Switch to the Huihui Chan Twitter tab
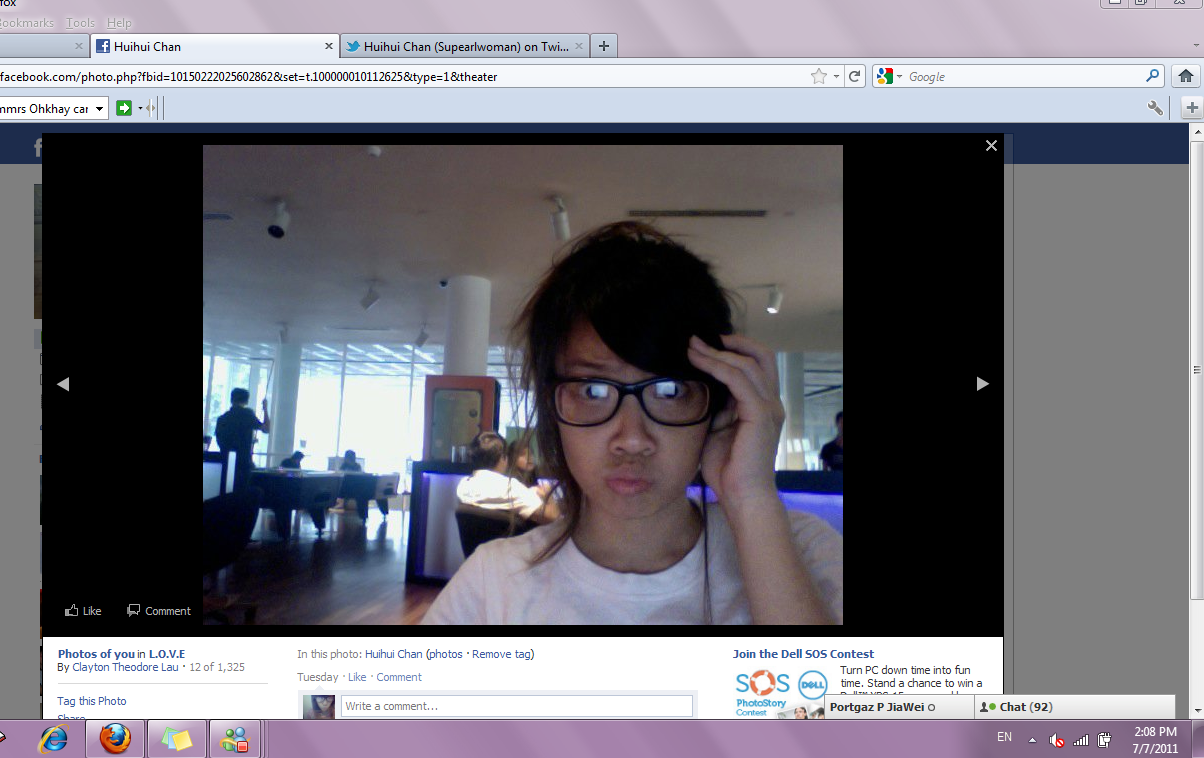The image size is (1204, 758). (x=465, y=46)
